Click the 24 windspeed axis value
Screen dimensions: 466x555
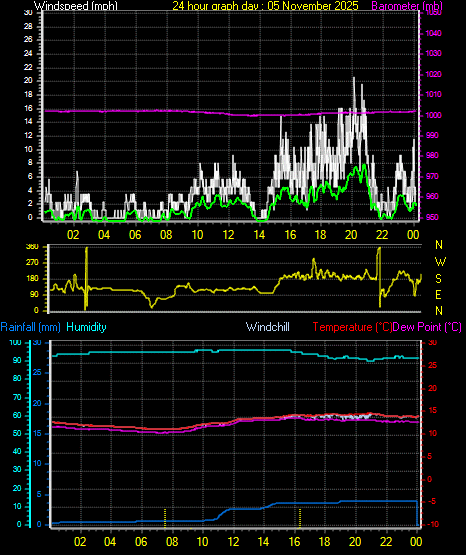click(28, 53)
